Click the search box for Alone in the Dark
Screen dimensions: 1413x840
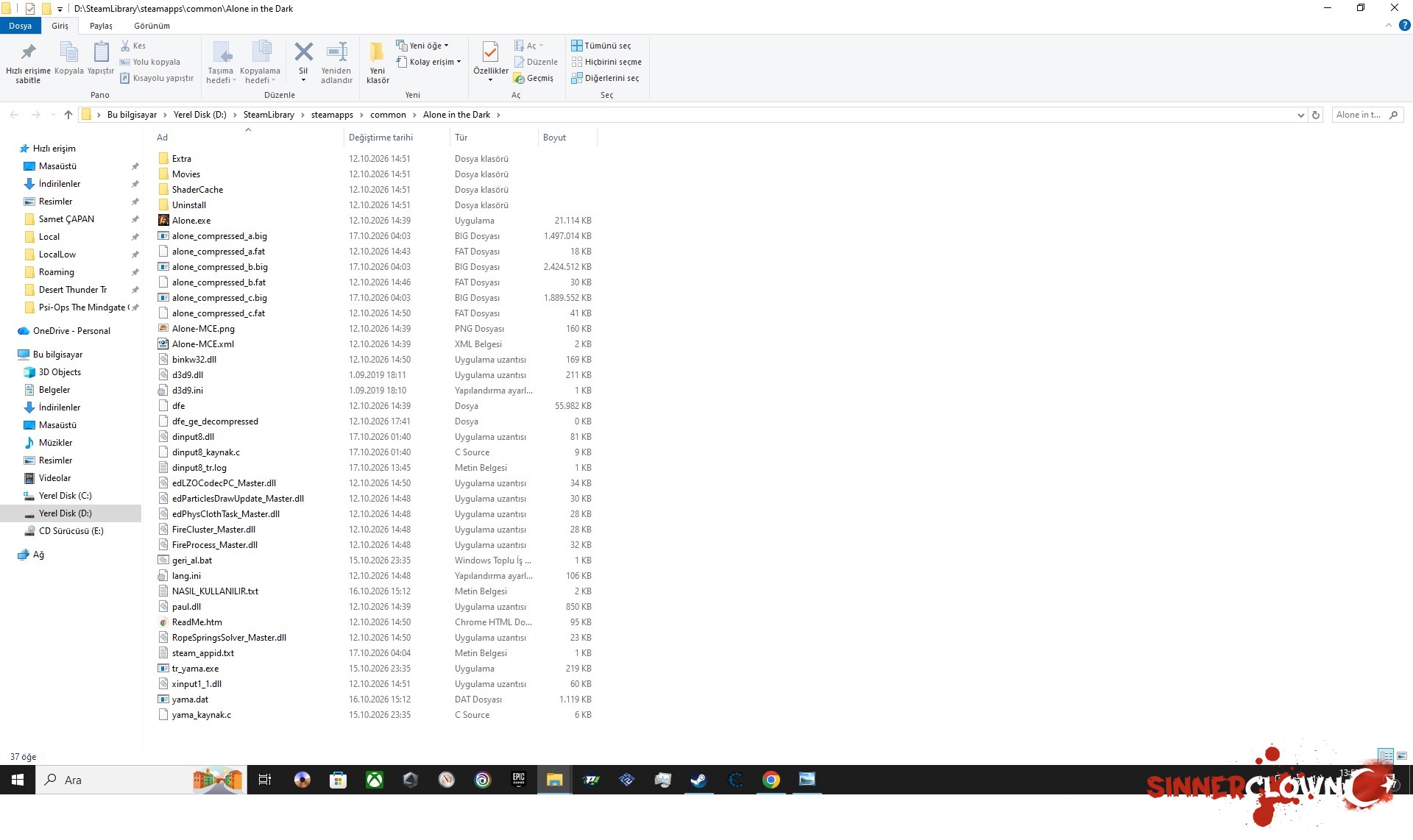1367,115
